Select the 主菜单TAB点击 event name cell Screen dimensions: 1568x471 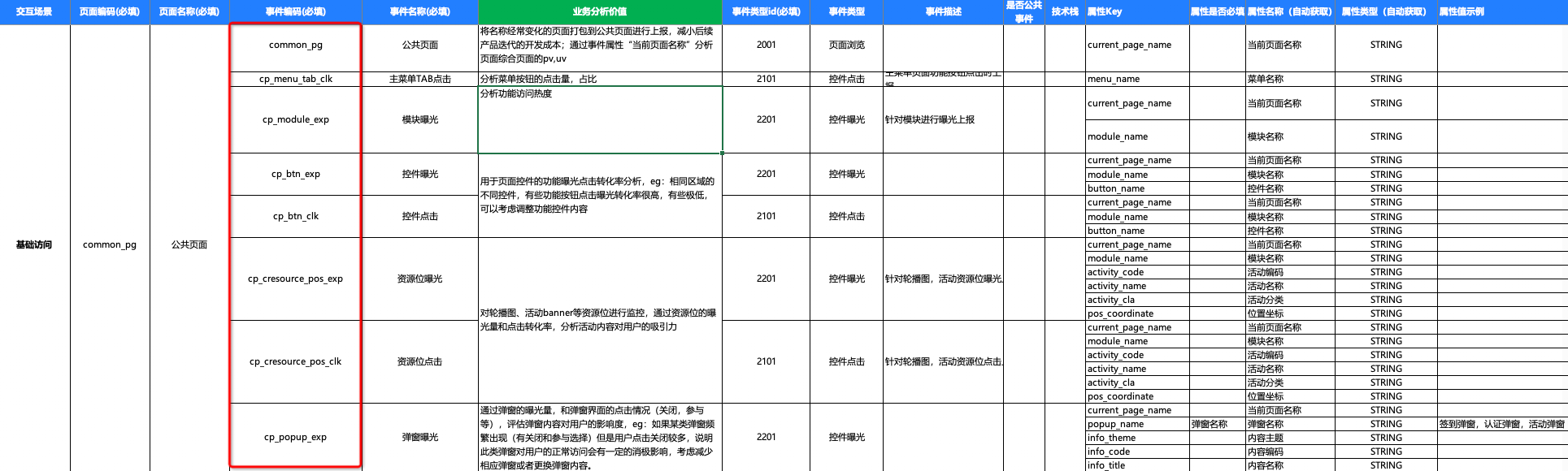pos(420,79)
